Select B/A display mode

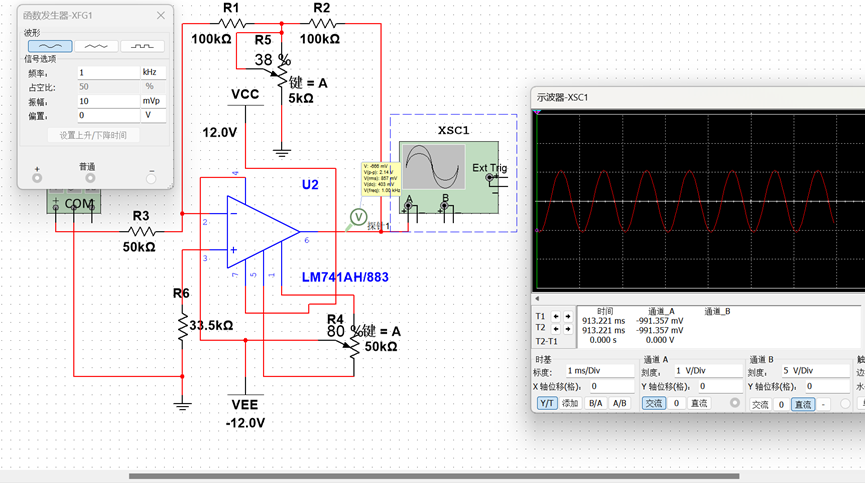click(596, 404)
